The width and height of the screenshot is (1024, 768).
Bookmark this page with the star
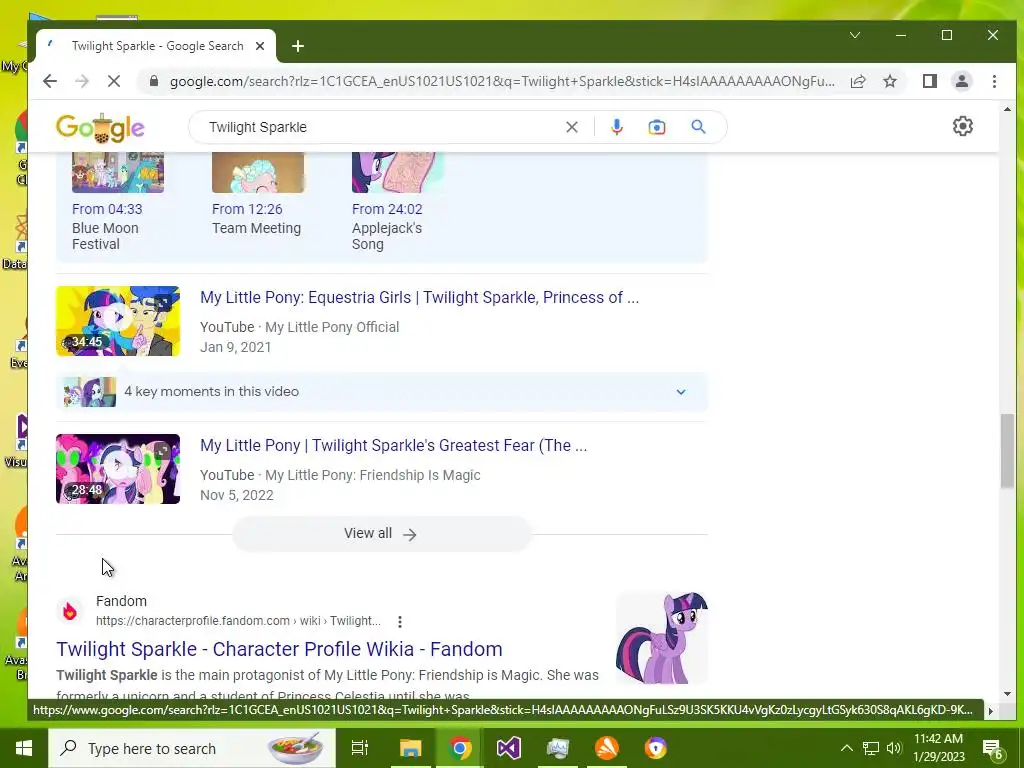889,81
